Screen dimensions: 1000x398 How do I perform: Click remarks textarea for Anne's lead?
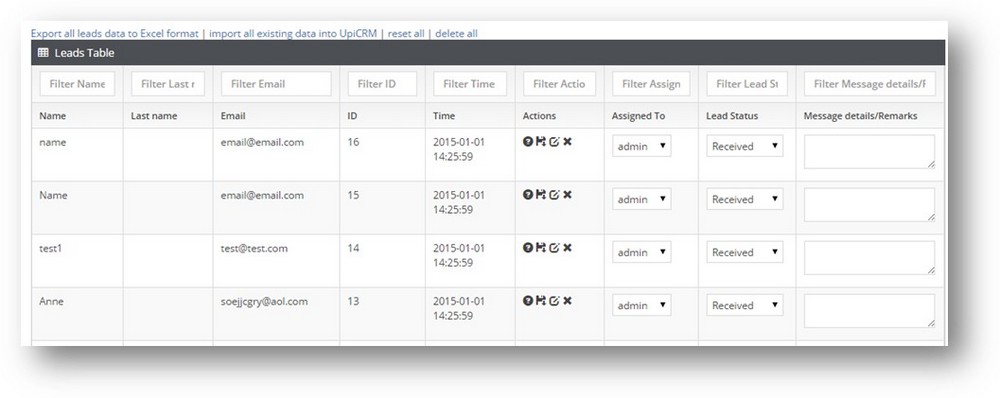[870, 311]
